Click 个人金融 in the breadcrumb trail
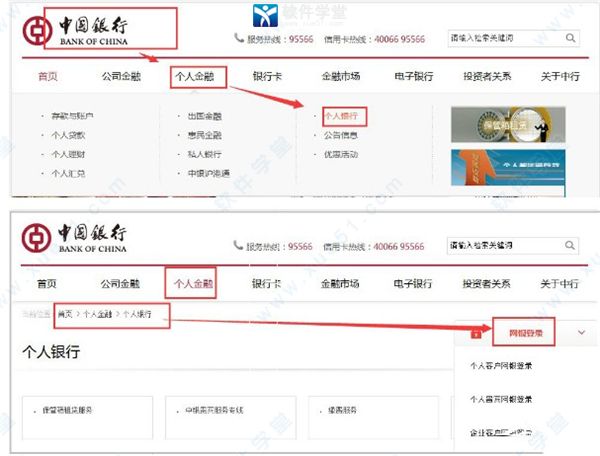The image size is (600, 456). (x=98, y=314)
